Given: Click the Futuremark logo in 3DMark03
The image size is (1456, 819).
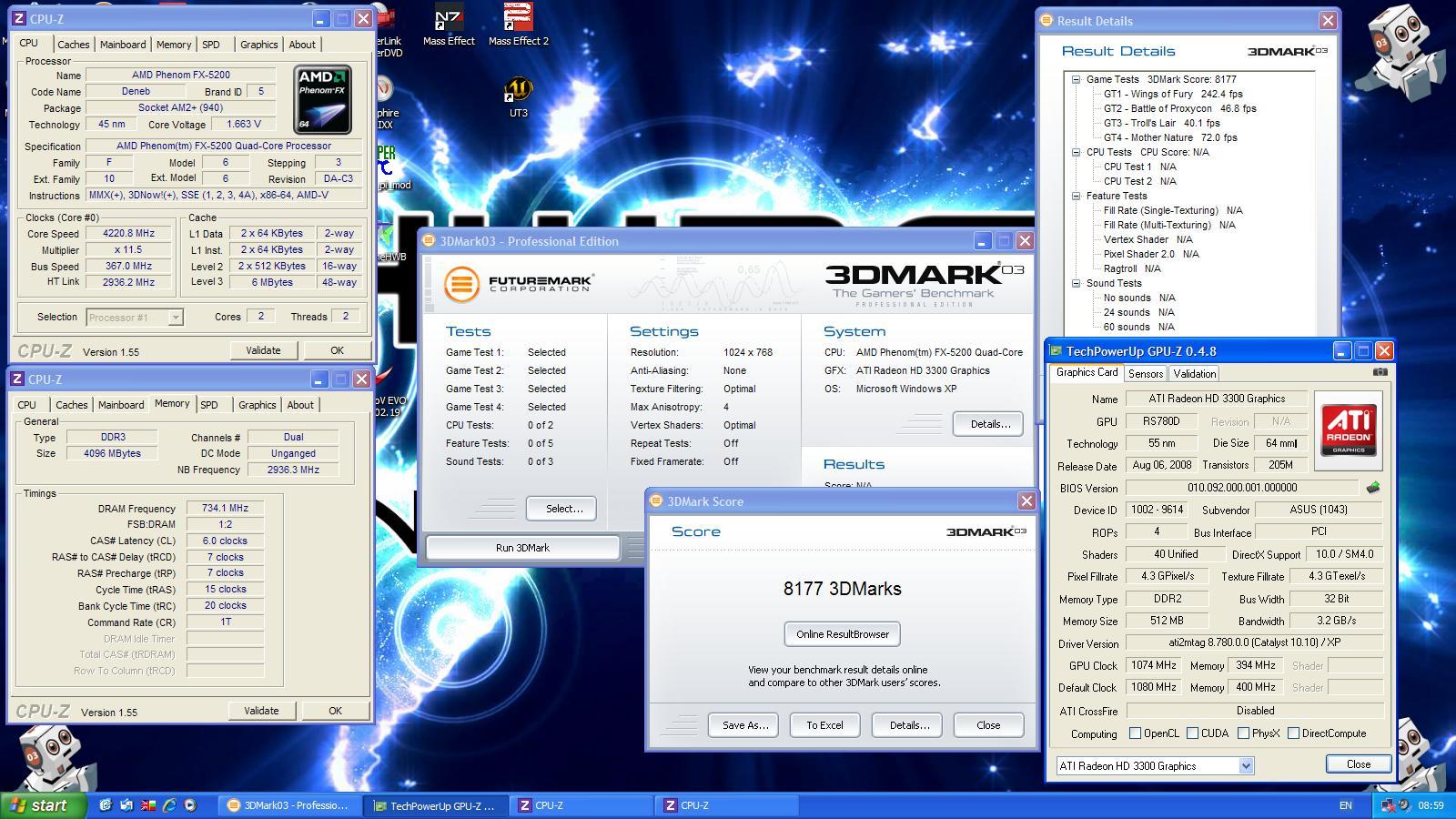Looking at the screenshot, I should coord(519,283).
